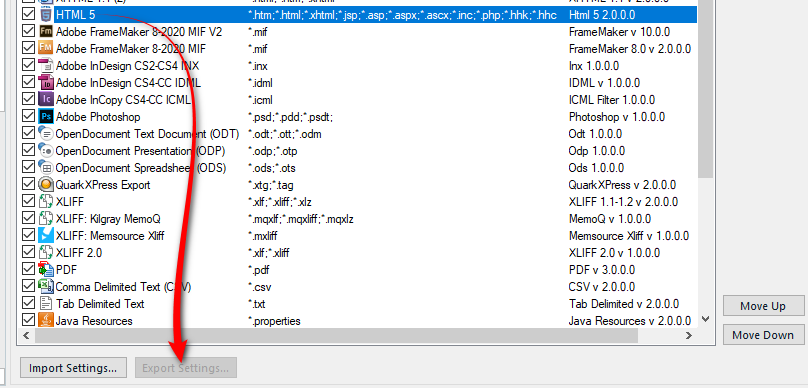Click the HTML 5 file type icon

click(45, 14)
